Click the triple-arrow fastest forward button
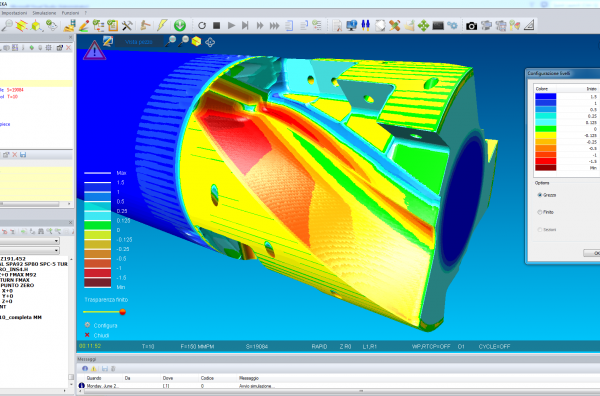This screenshot has height=396, width=600. click(274, 26)
